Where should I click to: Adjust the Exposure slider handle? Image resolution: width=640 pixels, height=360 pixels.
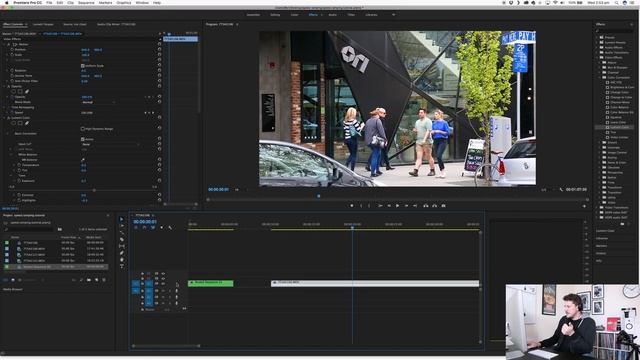point(94,190)
